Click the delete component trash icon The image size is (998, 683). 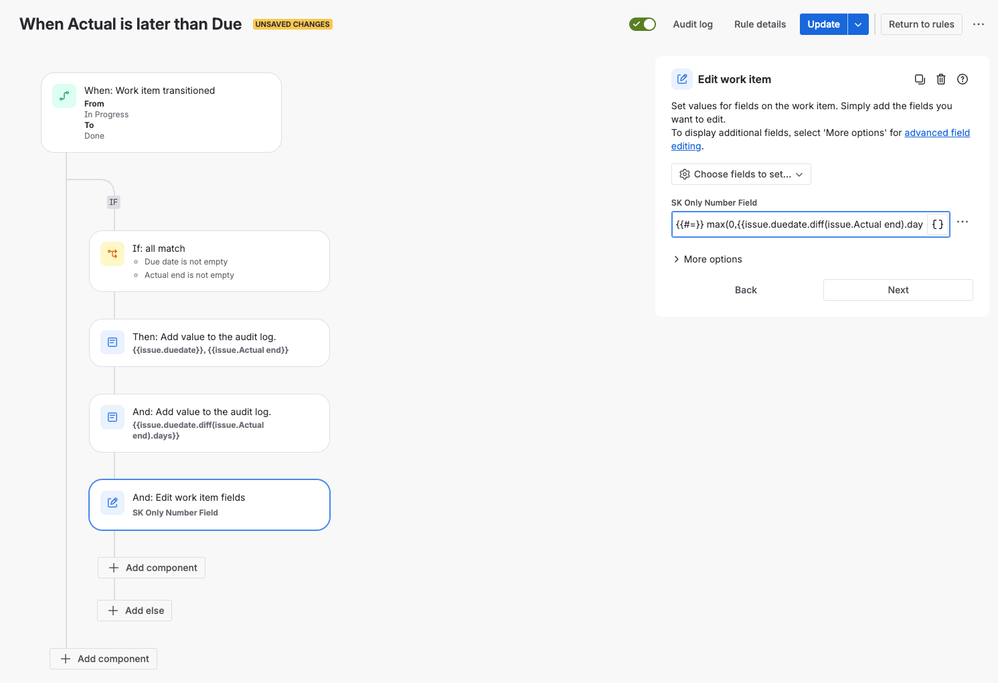[941, 79]
